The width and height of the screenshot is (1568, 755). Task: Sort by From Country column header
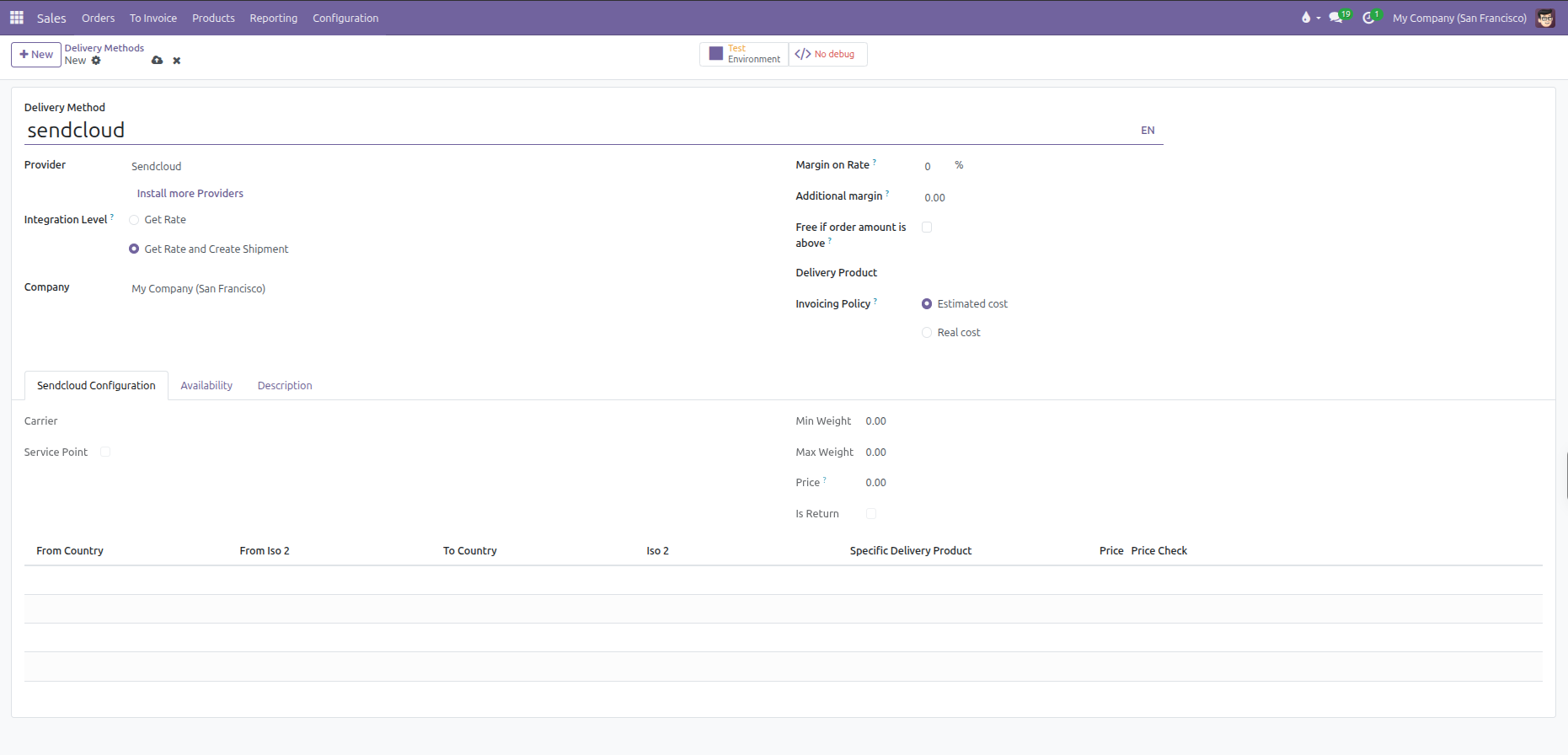click(x=70, y=551)
